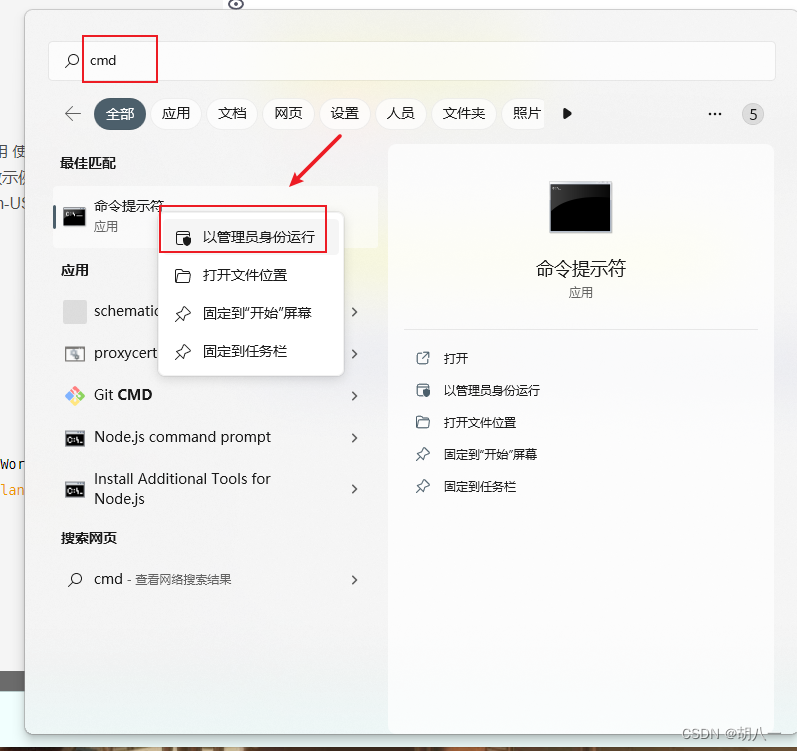This screenshot has width=797, height=751.
Task: Select the 网页 filter tab
Action: tap(288, 113)
